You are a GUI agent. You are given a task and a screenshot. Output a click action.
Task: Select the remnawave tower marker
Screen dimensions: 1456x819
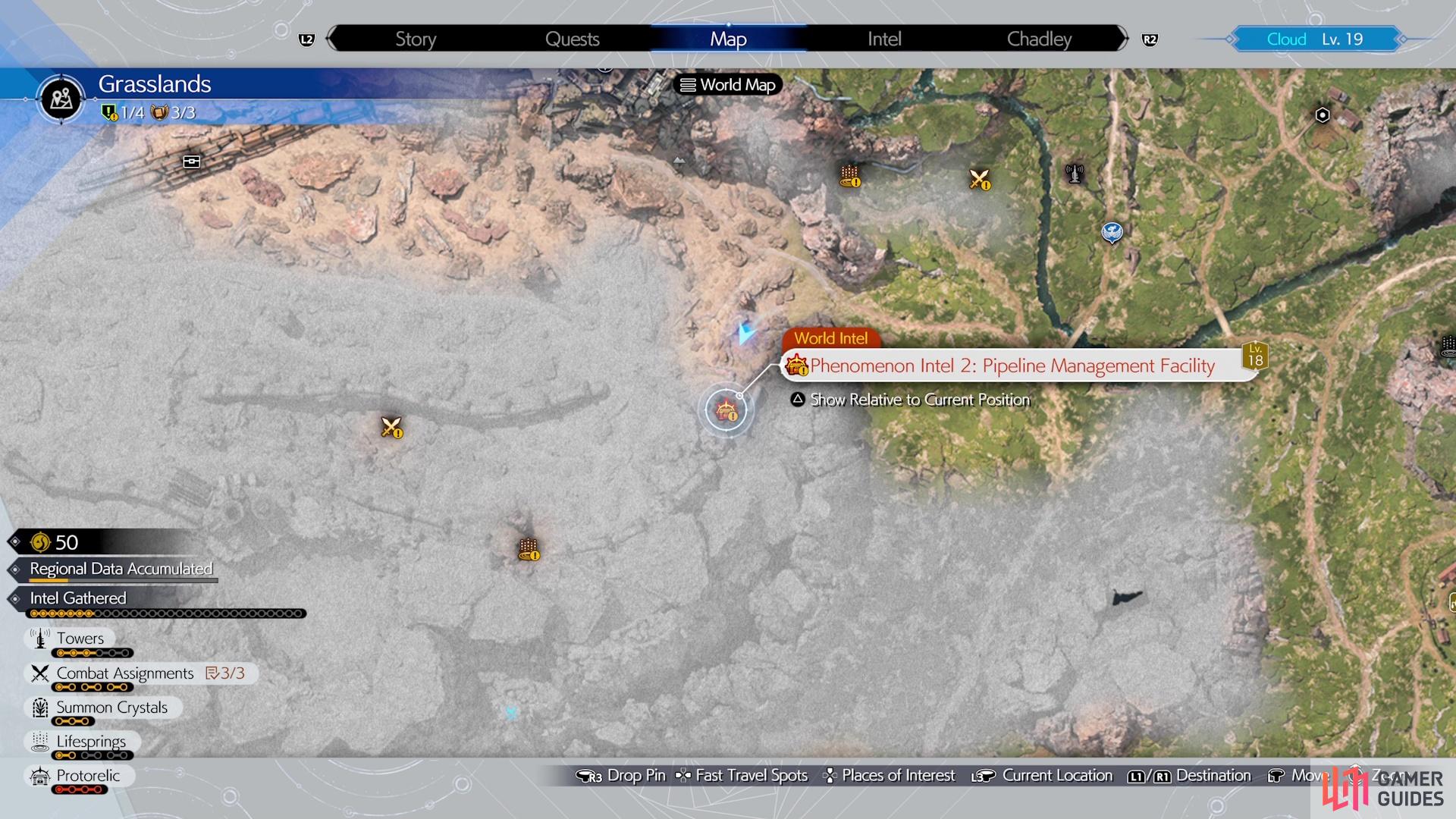click(1074, 174)
